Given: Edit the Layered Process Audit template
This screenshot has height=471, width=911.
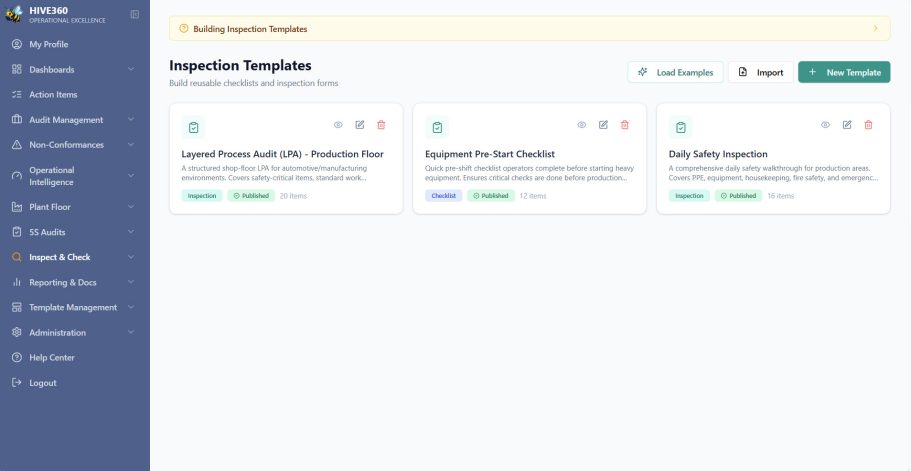Looking at the screenshot, I should pyautogui.click(x=360, y=125).
